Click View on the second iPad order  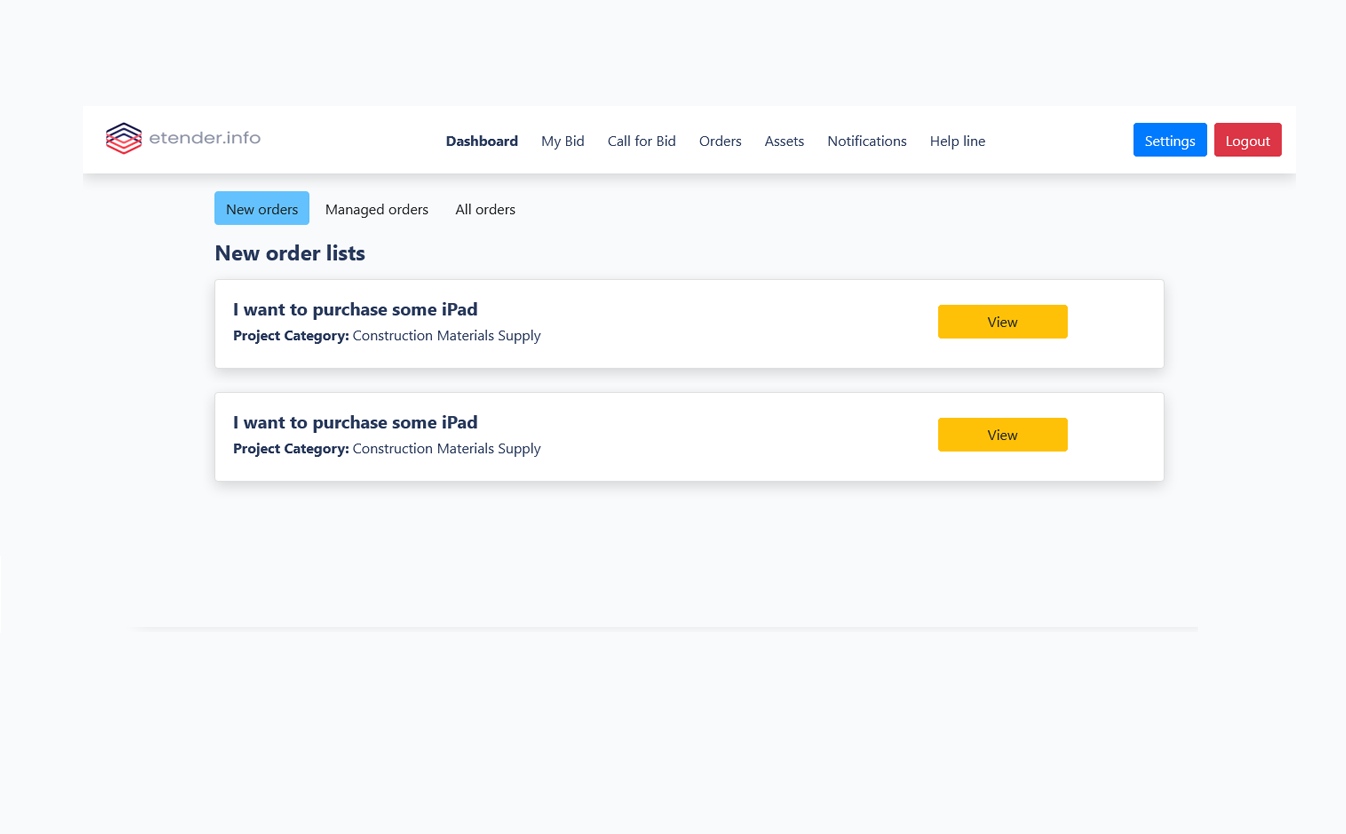pyautogui.click(x=1003, y=435)
